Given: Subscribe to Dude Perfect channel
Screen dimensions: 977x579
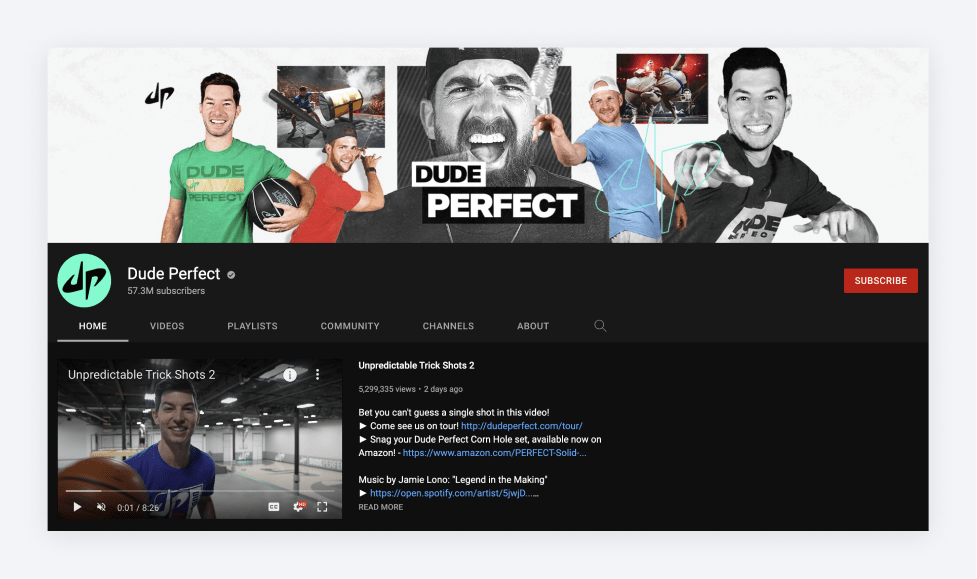Looking at the screenshot, I should click(x=880, y=280).
